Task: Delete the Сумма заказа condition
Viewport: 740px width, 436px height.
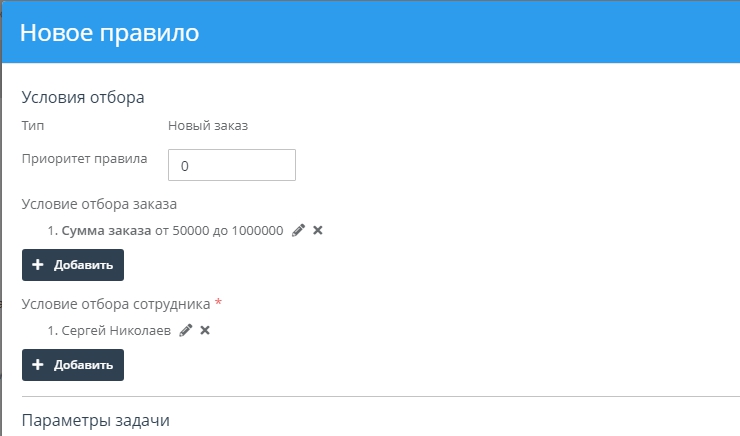Action: (318, 230)
